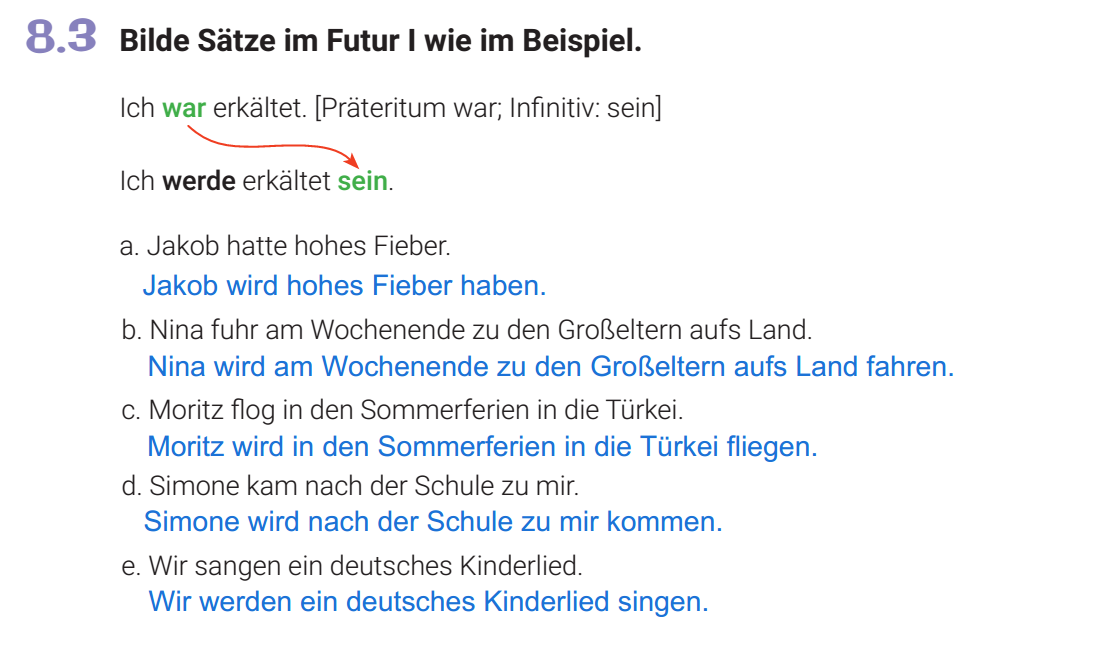Click sentence b about Nina and the Großeltern
The width and height of the screenshot is (1096, 657).
coord(480,329)
